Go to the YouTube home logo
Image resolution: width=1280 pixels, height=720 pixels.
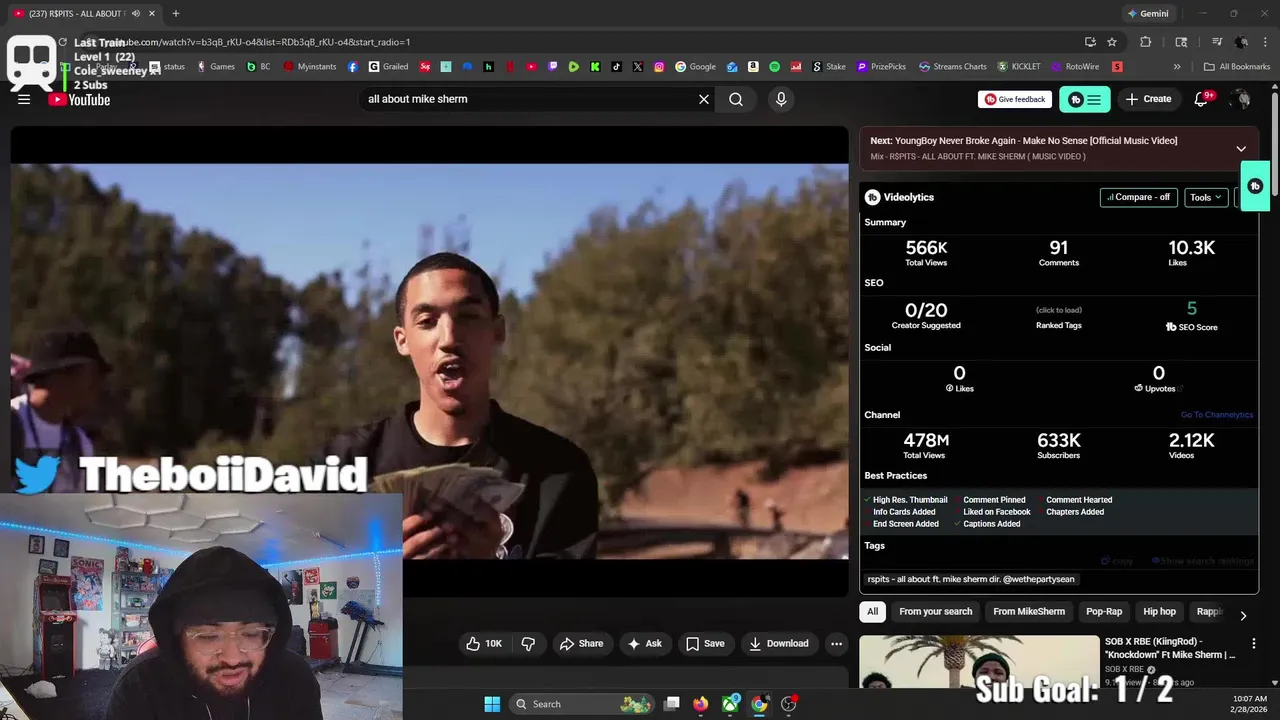tap(79, 99)
